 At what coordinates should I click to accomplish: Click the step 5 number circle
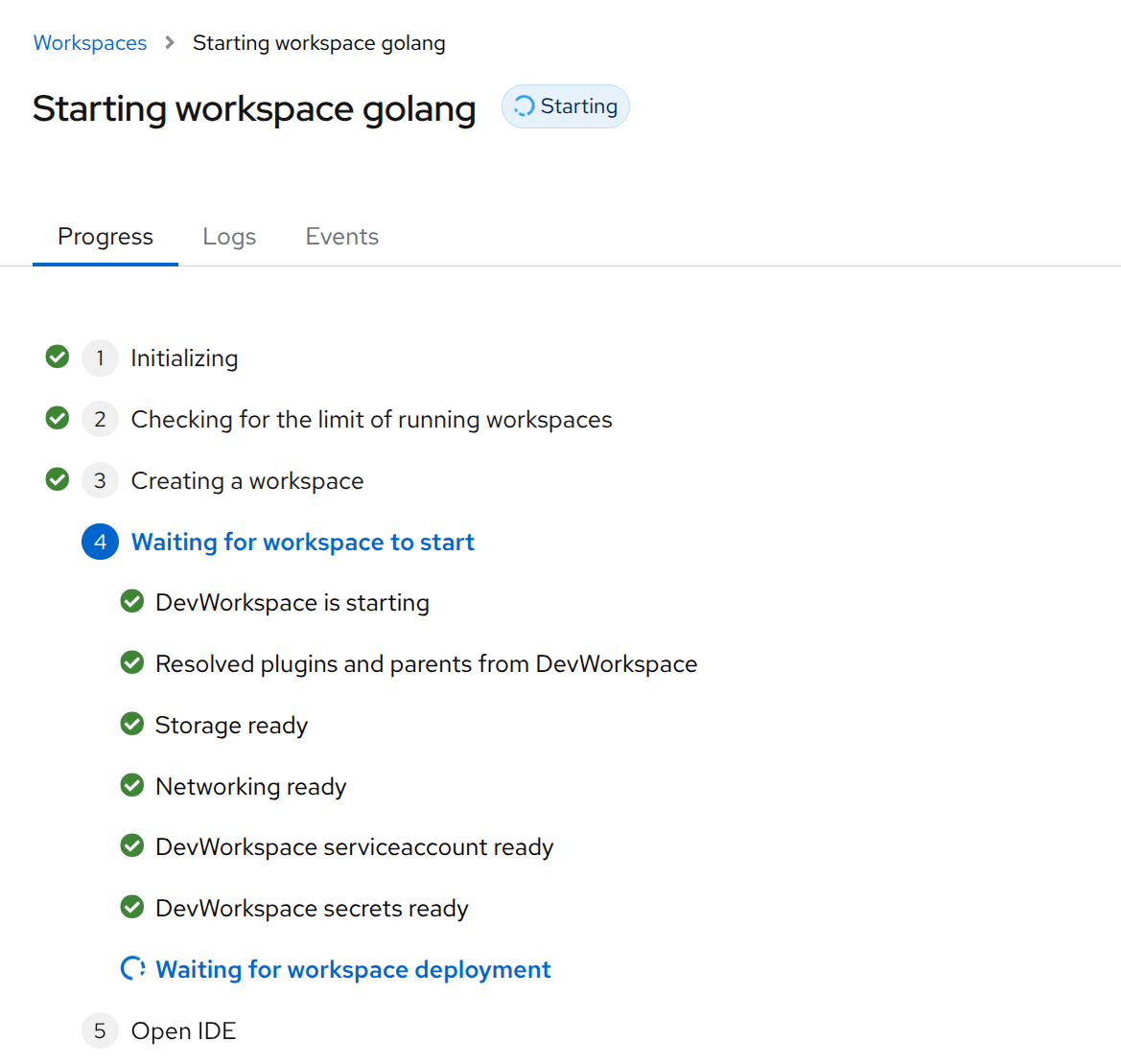click(x=100, y=1030)
